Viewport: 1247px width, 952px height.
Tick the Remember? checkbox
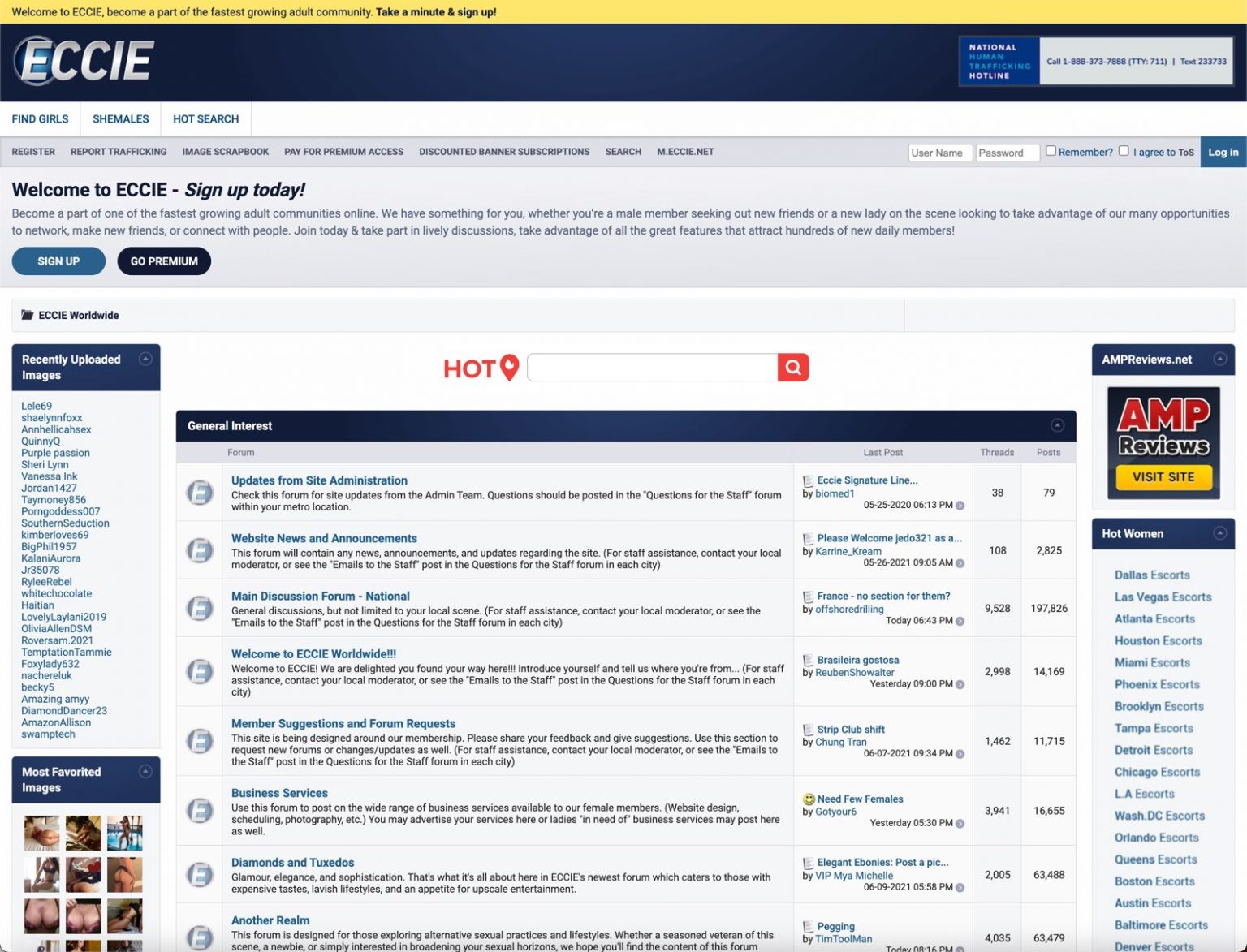click(1051, 151)
